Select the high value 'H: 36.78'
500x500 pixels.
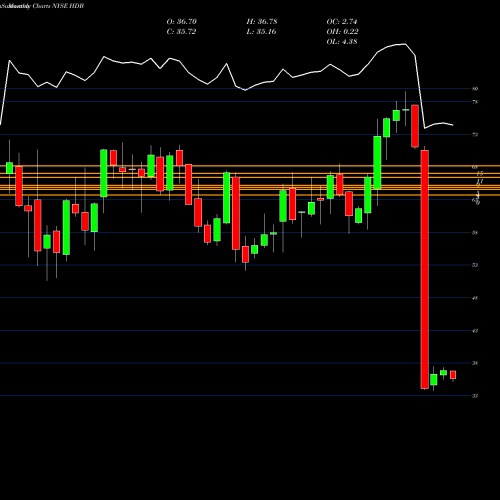click(x=262, y=21)
